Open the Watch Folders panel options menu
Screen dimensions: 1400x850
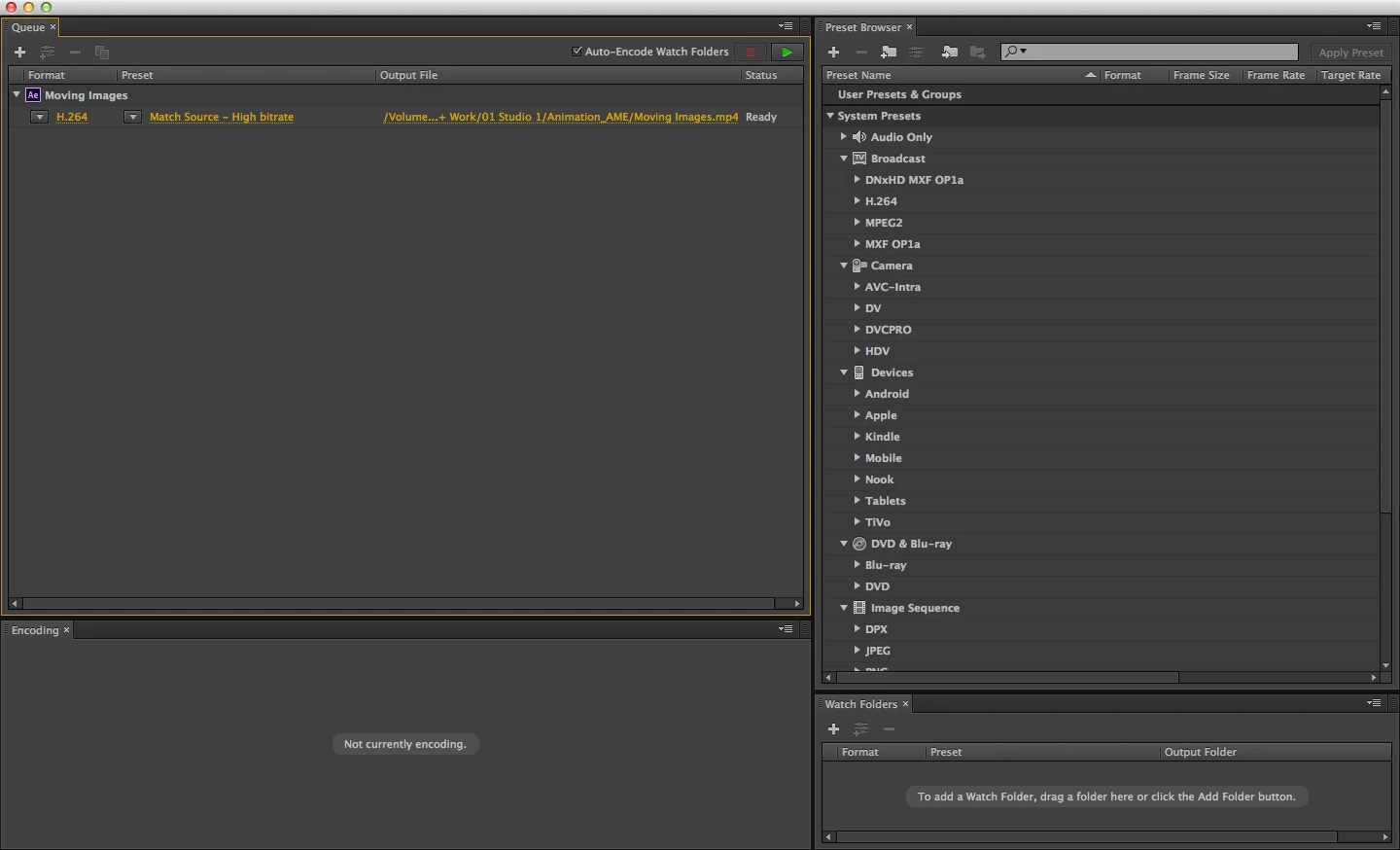(1374, 703)
